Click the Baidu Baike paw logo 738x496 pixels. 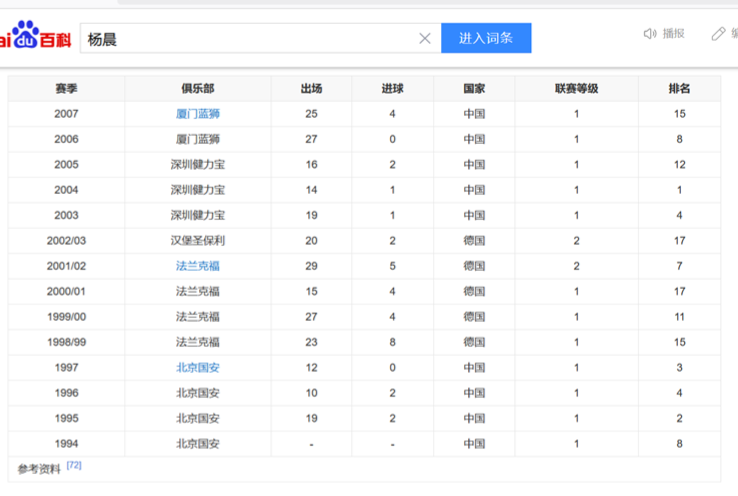coord(35,35)
